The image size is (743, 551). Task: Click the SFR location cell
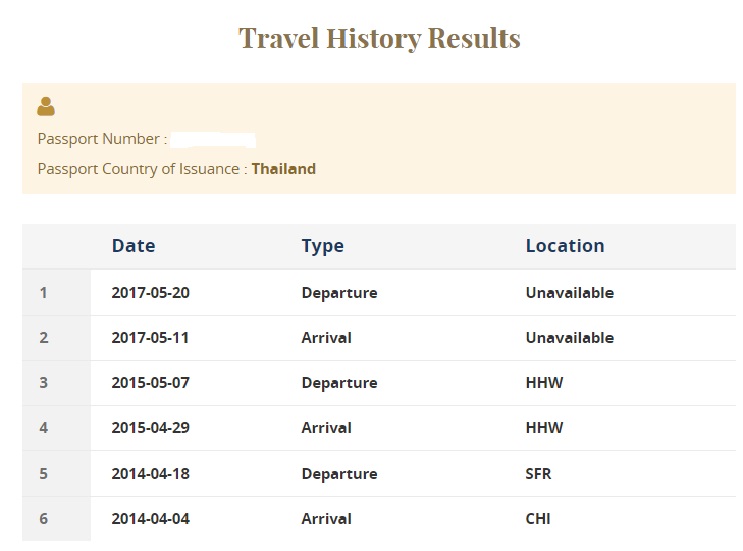pyautogui.click(x=540, y=474)
